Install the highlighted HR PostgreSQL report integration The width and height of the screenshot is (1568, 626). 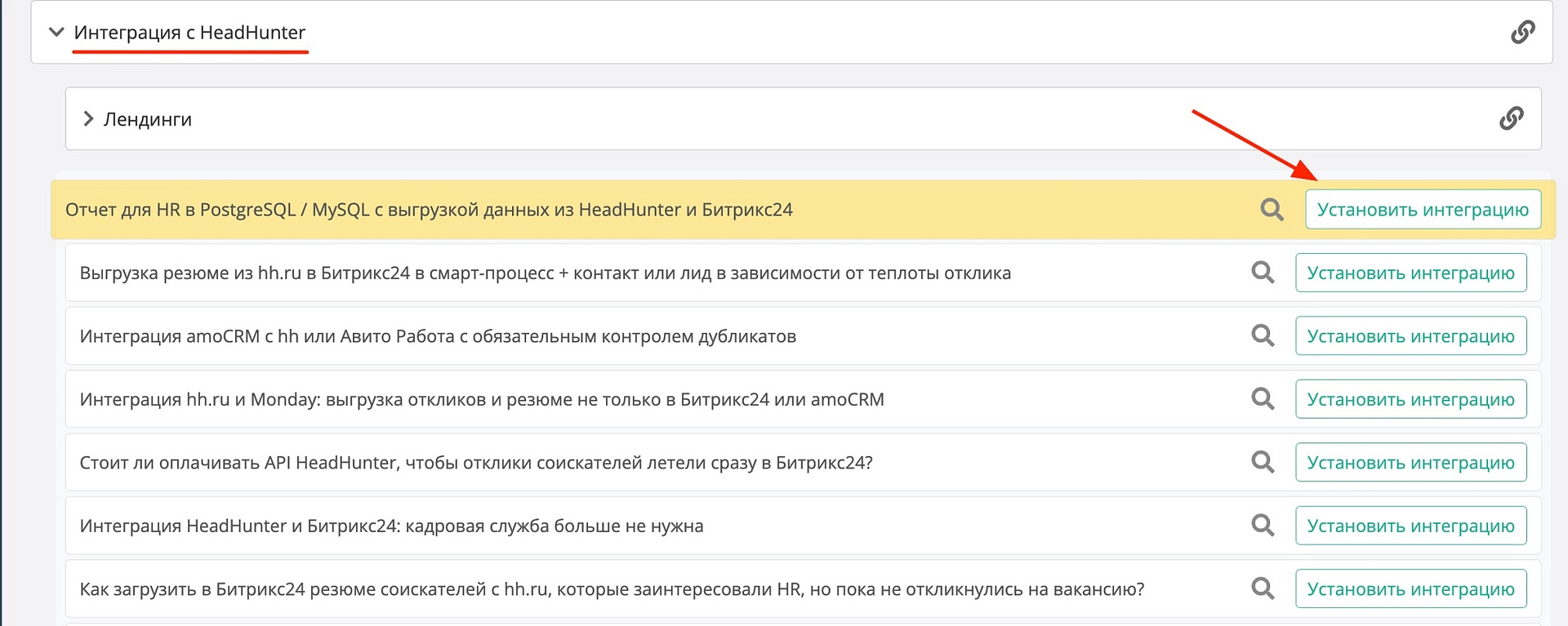1422,210
